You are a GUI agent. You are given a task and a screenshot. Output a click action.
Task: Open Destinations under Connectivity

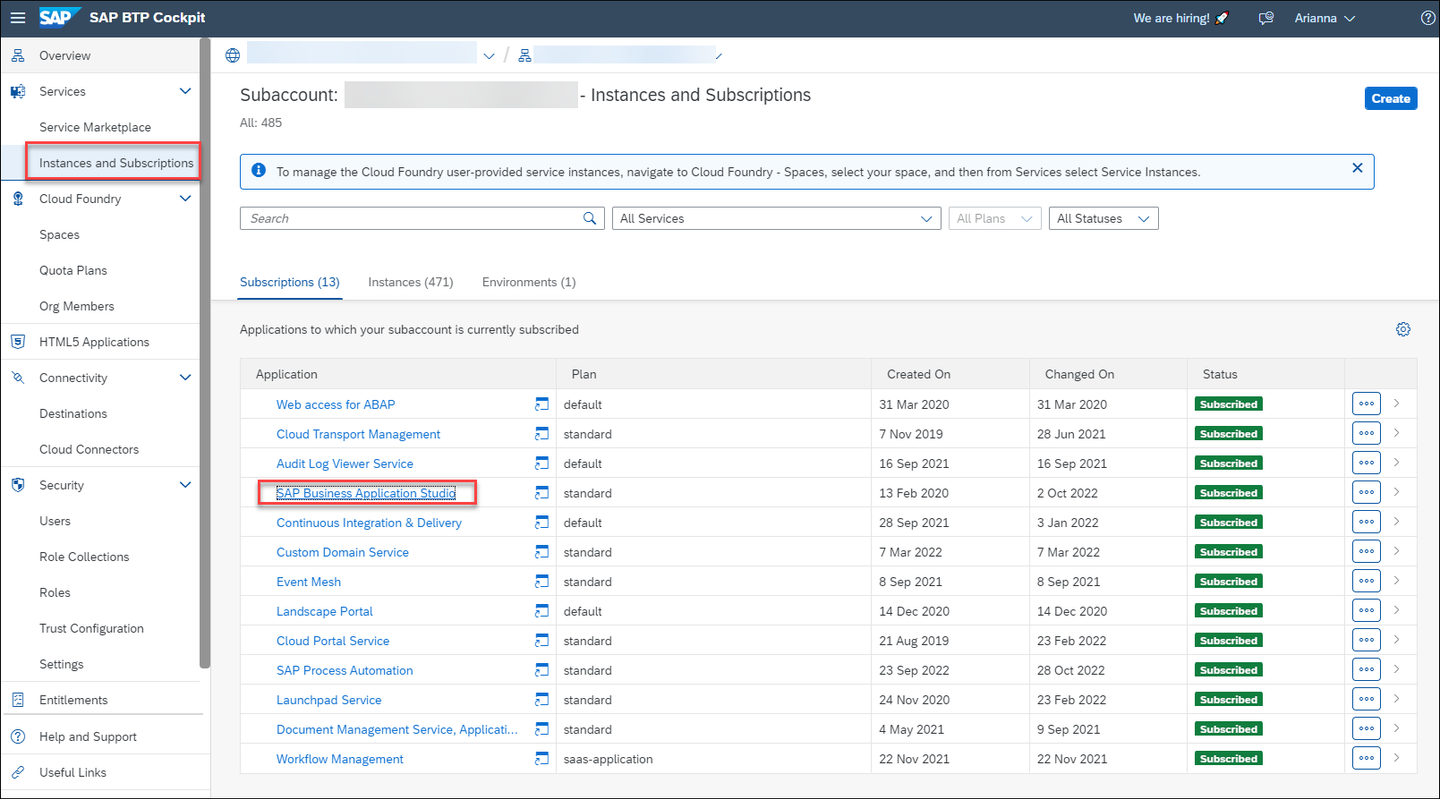tap(73, 413)
